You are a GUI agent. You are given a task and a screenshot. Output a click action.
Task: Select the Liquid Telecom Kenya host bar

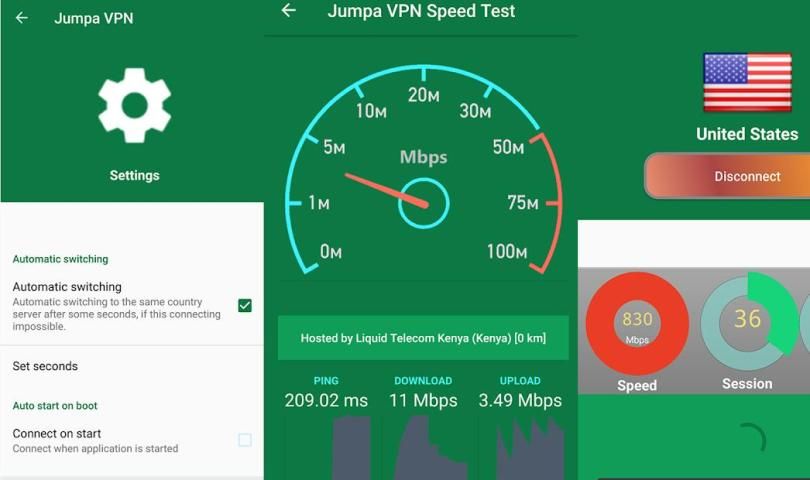tap(423, 338)
